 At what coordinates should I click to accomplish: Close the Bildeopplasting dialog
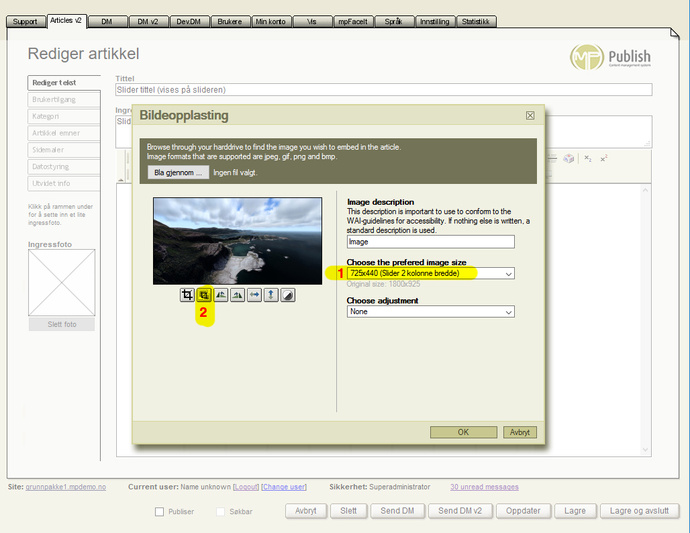[x=530, y=115]
